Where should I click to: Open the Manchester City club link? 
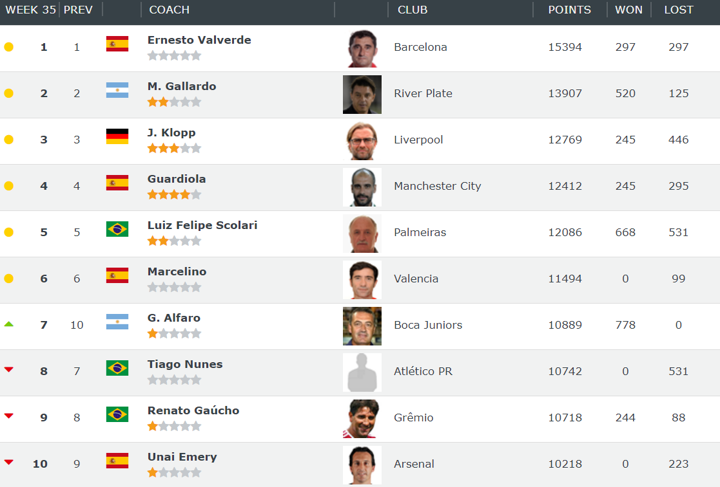click(437, 186)
